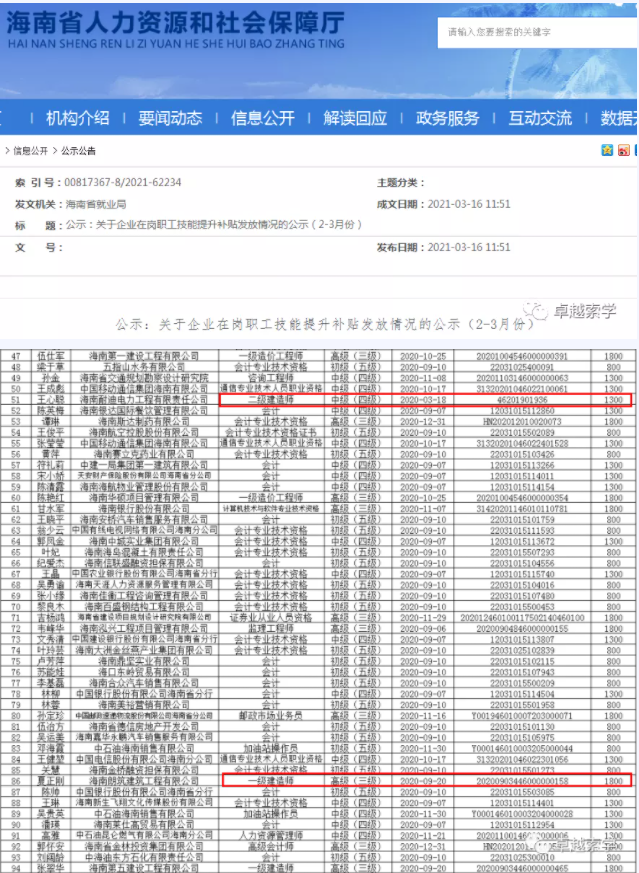639x873 pixels.
Task: Select the 邮政市场业务员 cell
Action: coord(271,715)
